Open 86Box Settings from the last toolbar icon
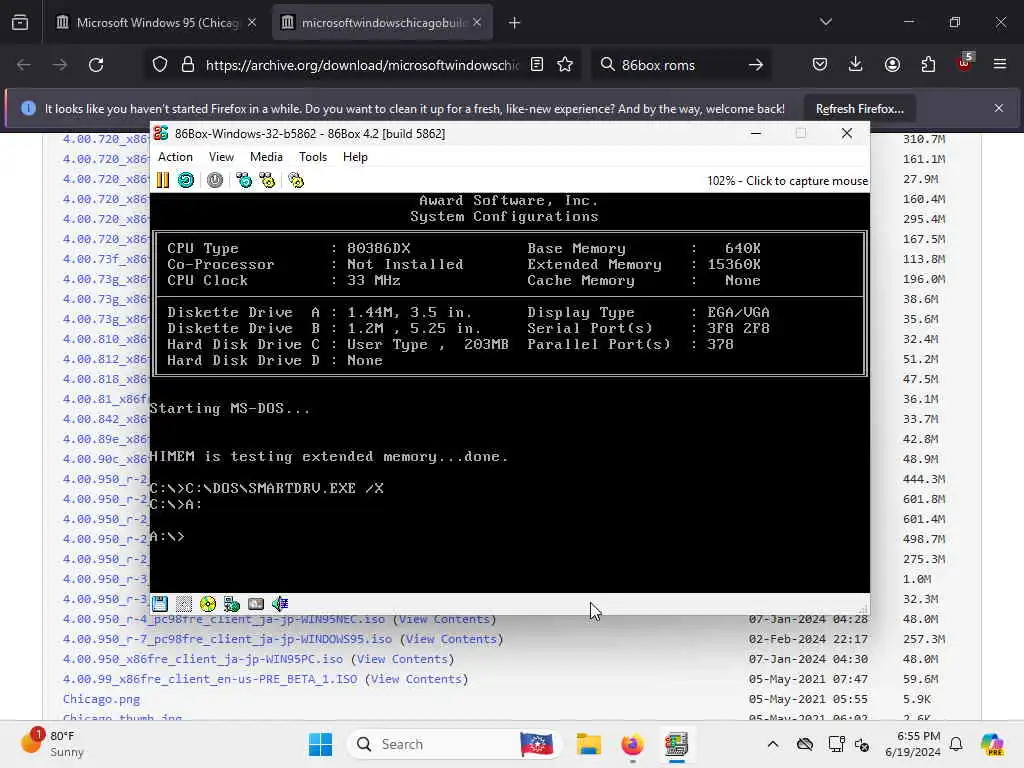This screenshot has height=768, width=1024. [x=296, y=180]
